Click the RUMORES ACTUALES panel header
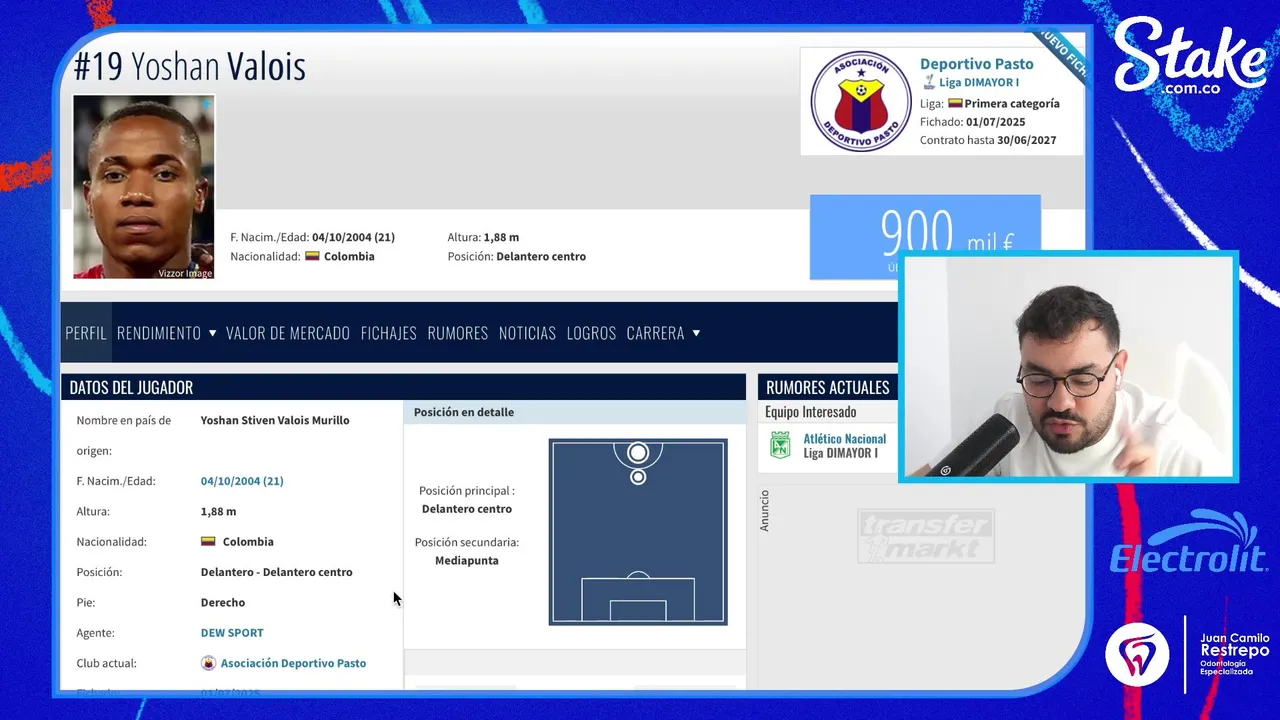The width and height of the screenshot is (1280, 720). [x=828, y=387]
